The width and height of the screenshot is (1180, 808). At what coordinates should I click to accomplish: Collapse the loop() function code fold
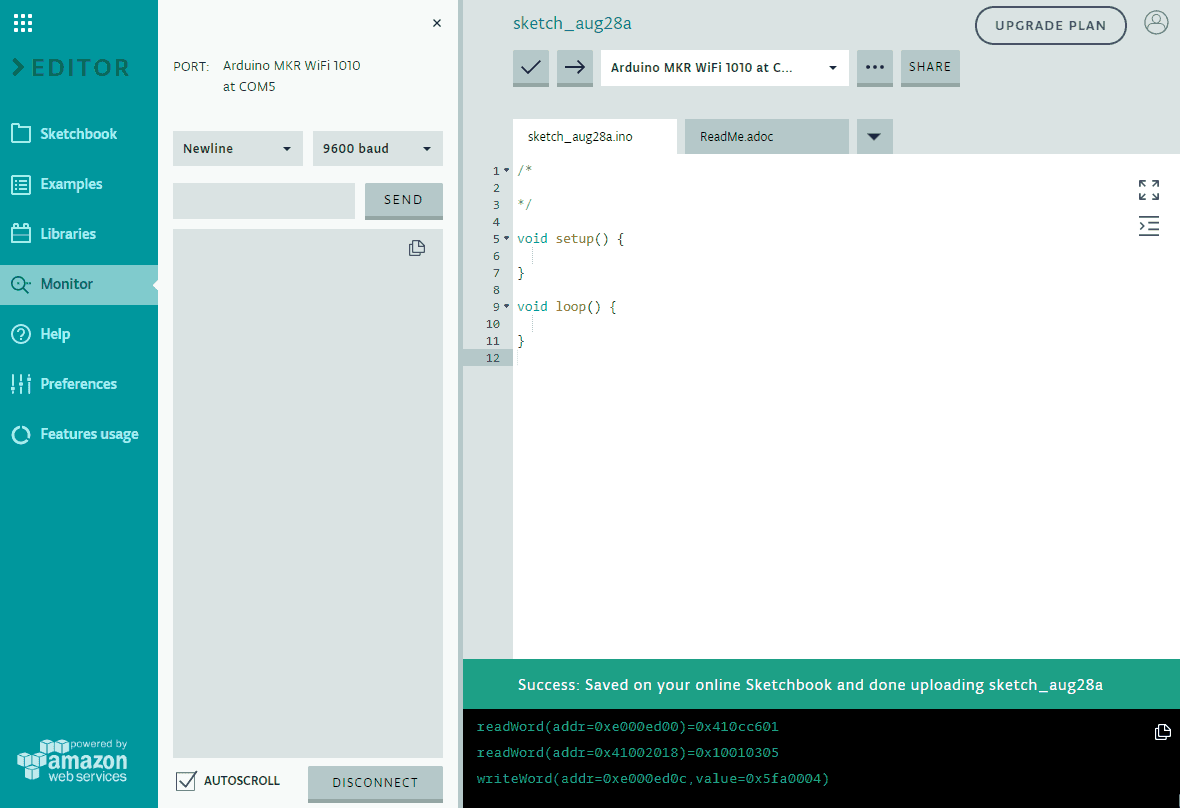(x=507, y=307)
